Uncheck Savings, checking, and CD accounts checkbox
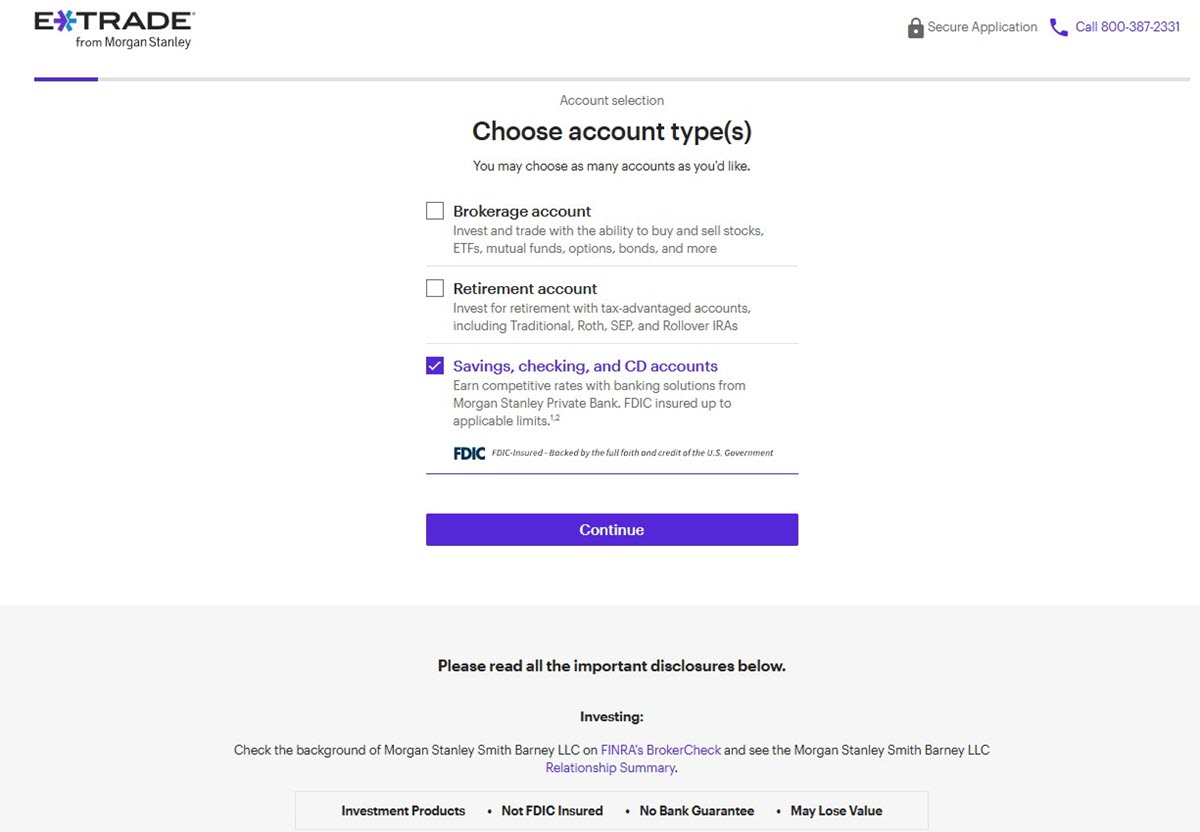Image resolution: width=1200 pixels, height=832 pixels. click(x=435, y=366)
